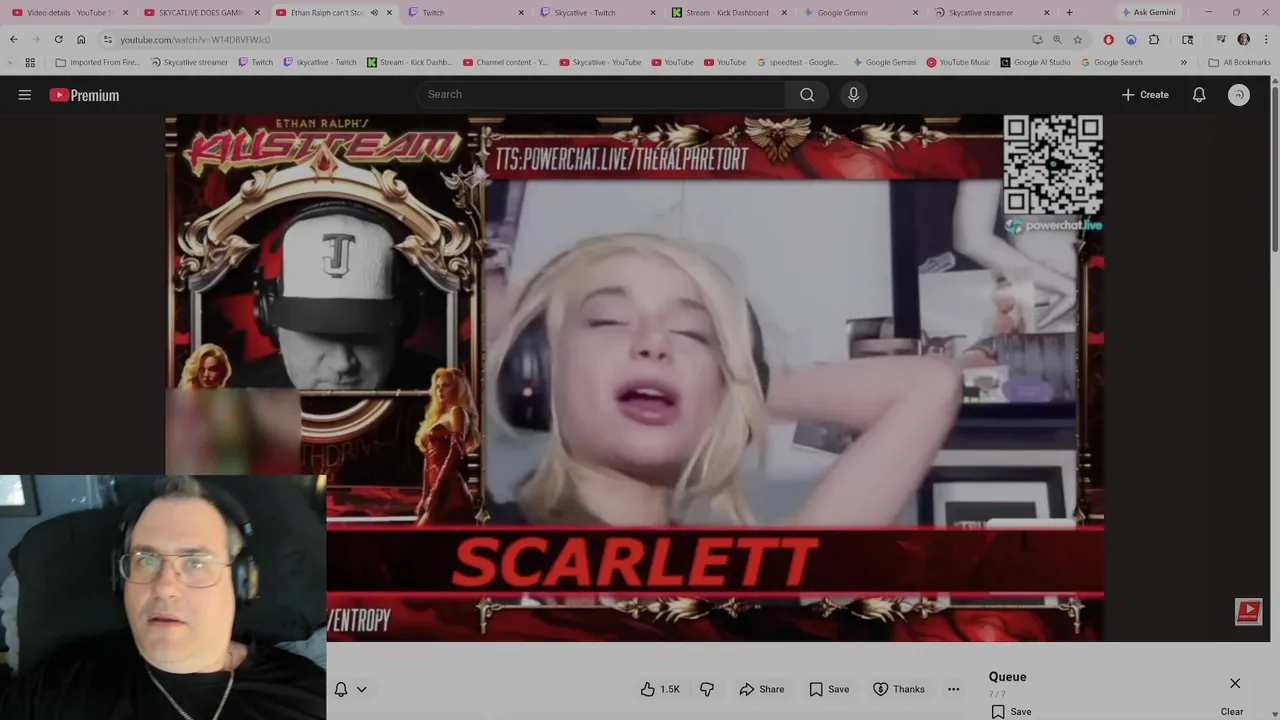View site information icon in address bar

(107, 39)
